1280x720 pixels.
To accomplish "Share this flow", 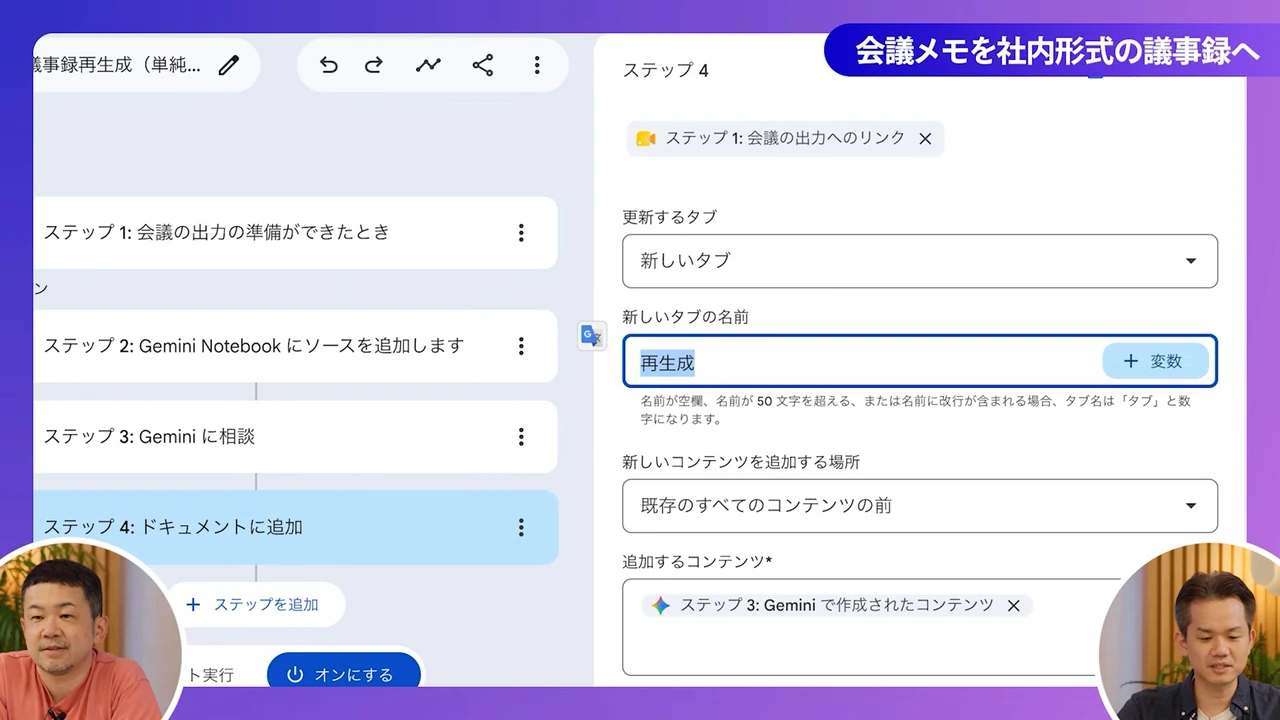I will click(483, 66).
